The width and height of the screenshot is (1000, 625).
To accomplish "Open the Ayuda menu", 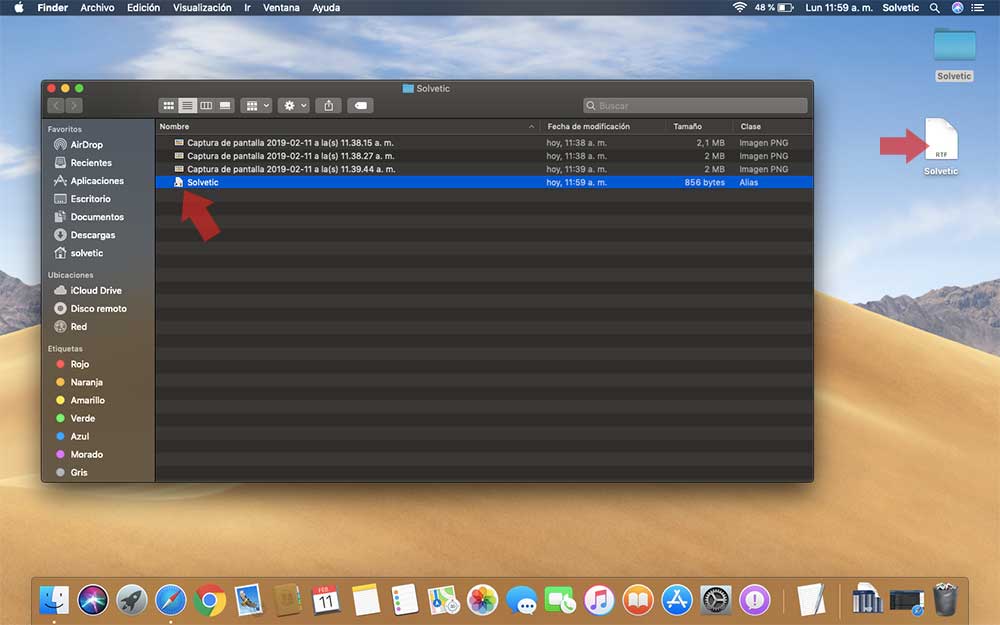I will (326, 8).
